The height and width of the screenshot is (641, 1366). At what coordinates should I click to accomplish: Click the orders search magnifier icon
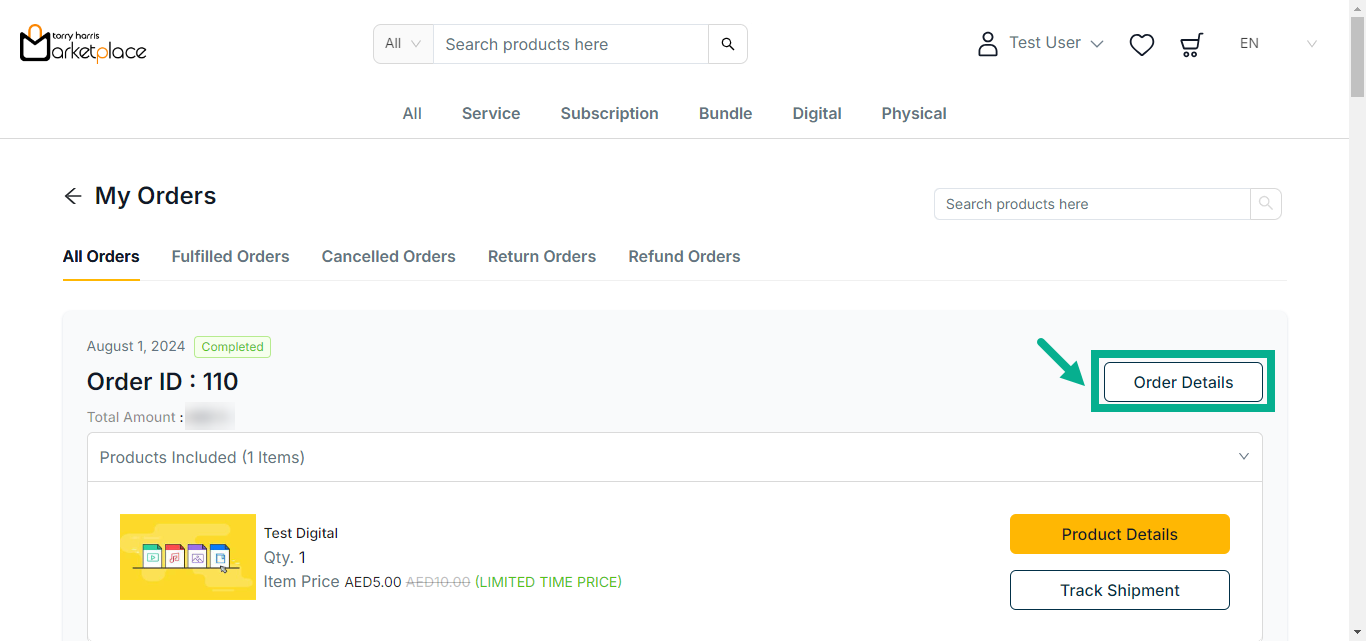click(x=1265, y=204)
